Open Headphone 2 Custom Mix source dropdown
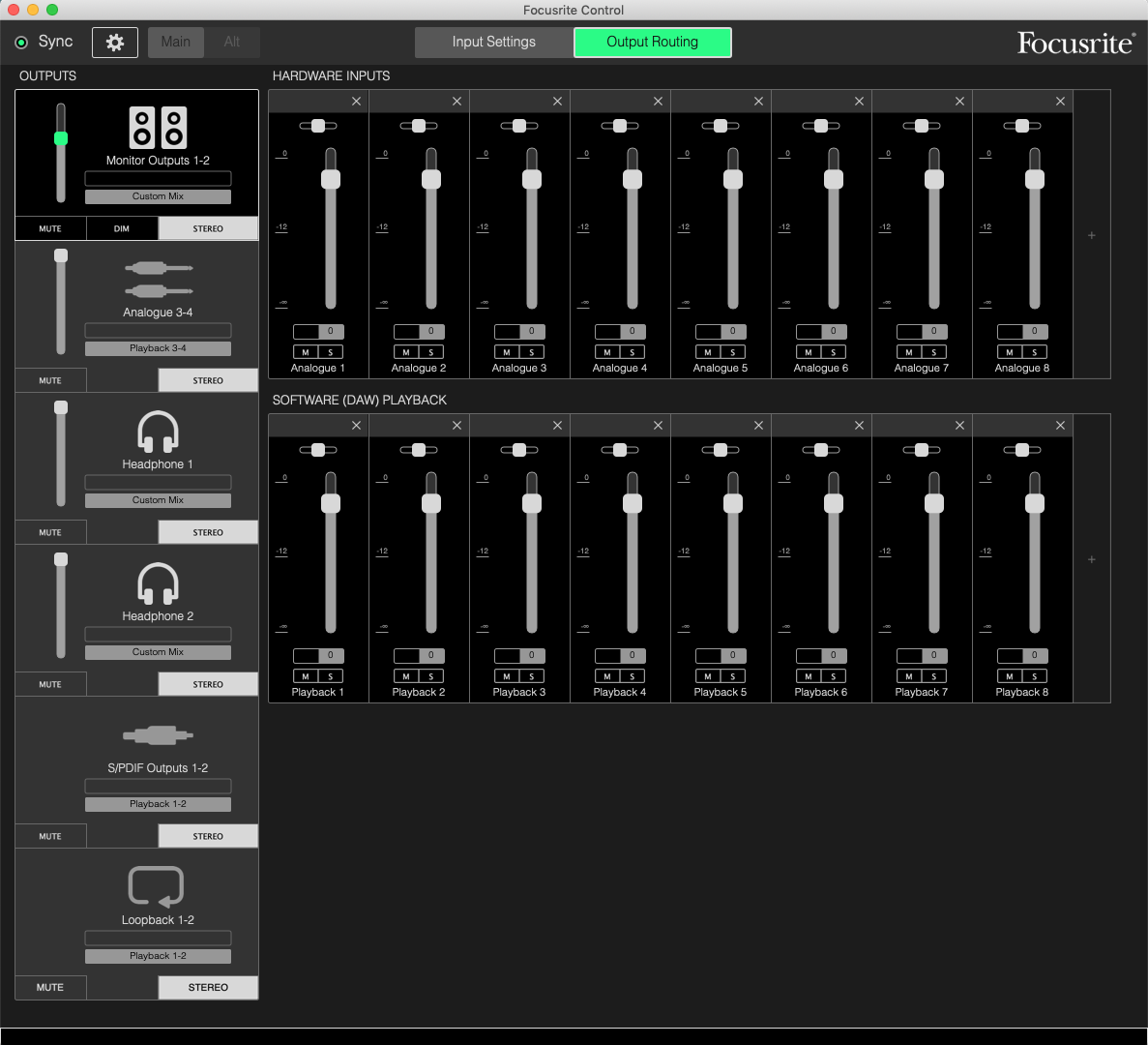Viewport: 1148px width, 1045px height. tap(159, 652)
